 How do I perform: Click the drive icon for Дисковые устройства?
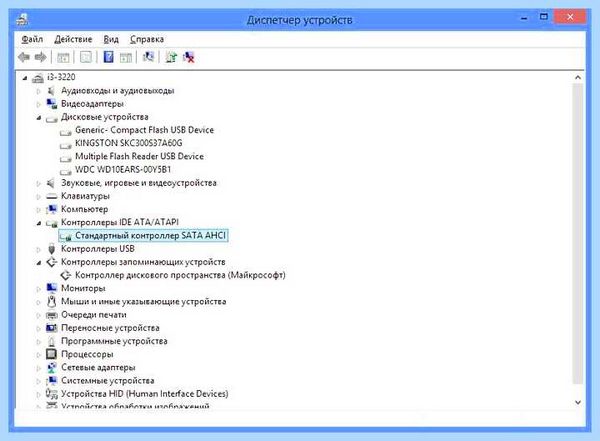point(51,118)
